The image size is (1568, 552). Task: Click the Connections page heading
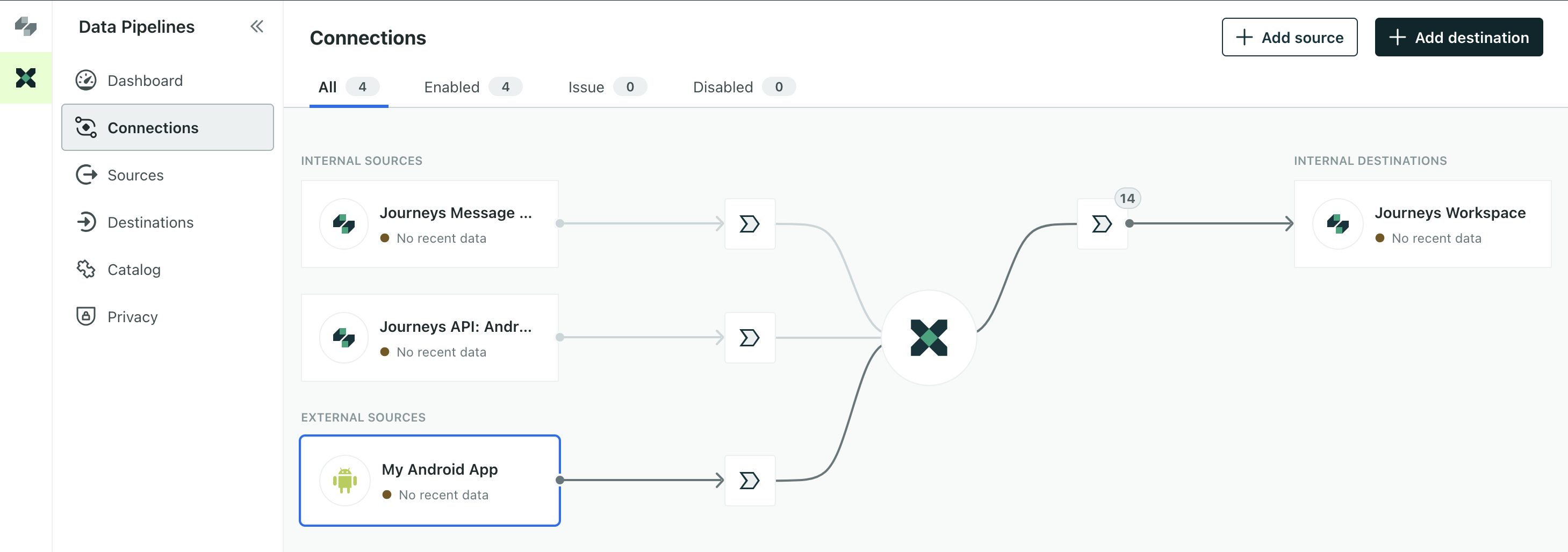(x=368, y=38)
